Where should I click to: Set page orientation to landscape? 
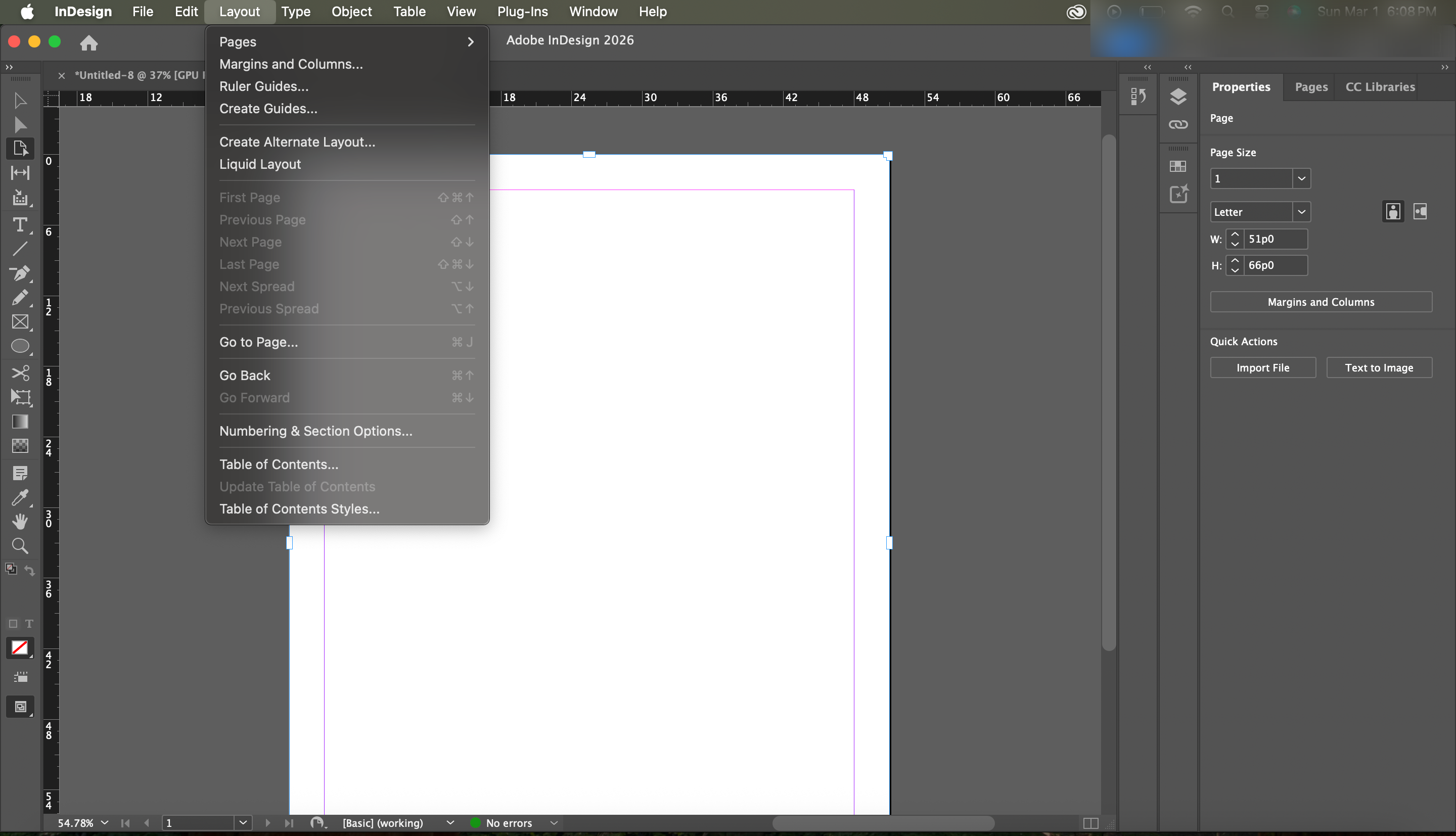[1420, 212]
